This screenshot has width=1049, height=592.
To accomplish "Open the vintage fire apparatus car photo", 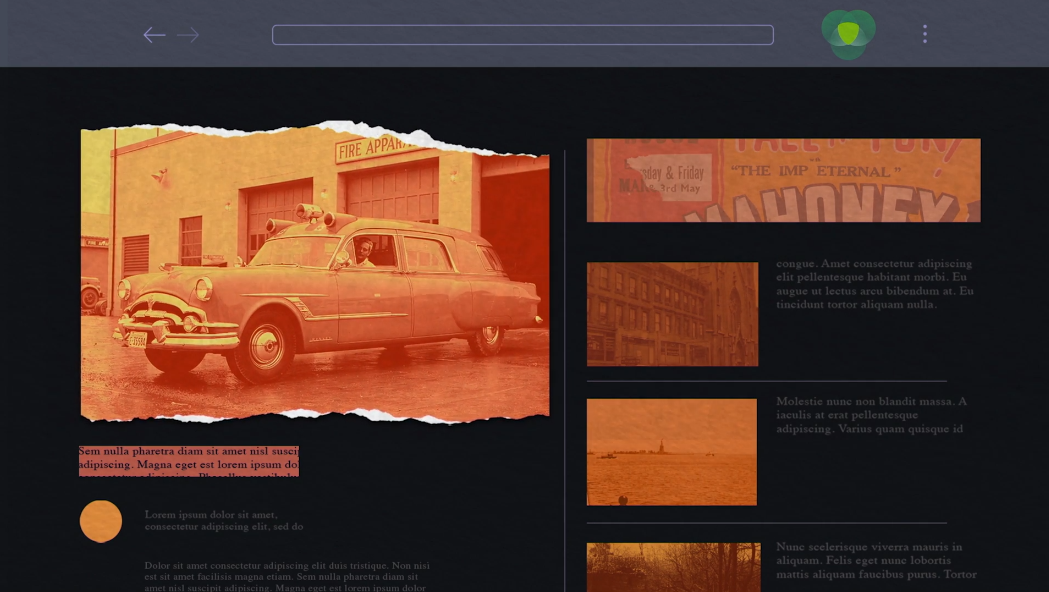I will 315,272.
